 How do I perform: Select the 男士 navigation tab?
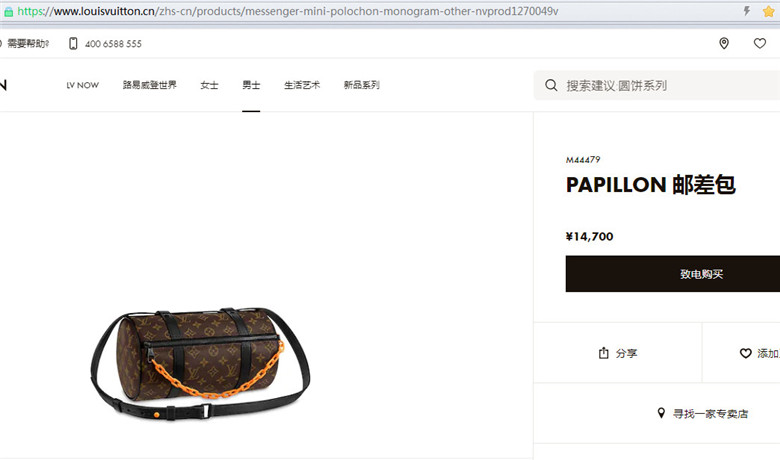click(x=251, y=85)
